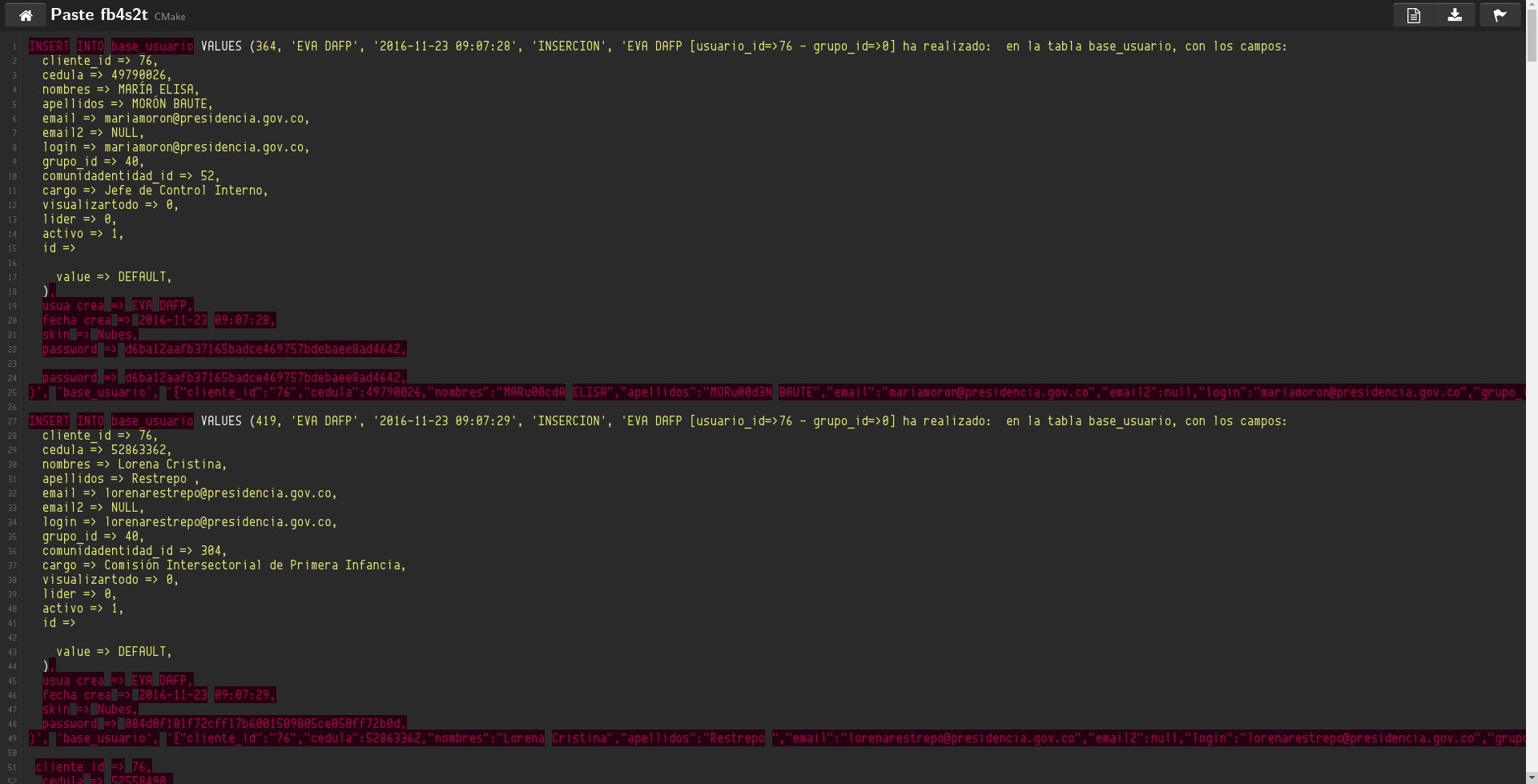Screen dimensions: 1538x784
Task: Select line number 1 in gutter
Action: tap(14, 46)
